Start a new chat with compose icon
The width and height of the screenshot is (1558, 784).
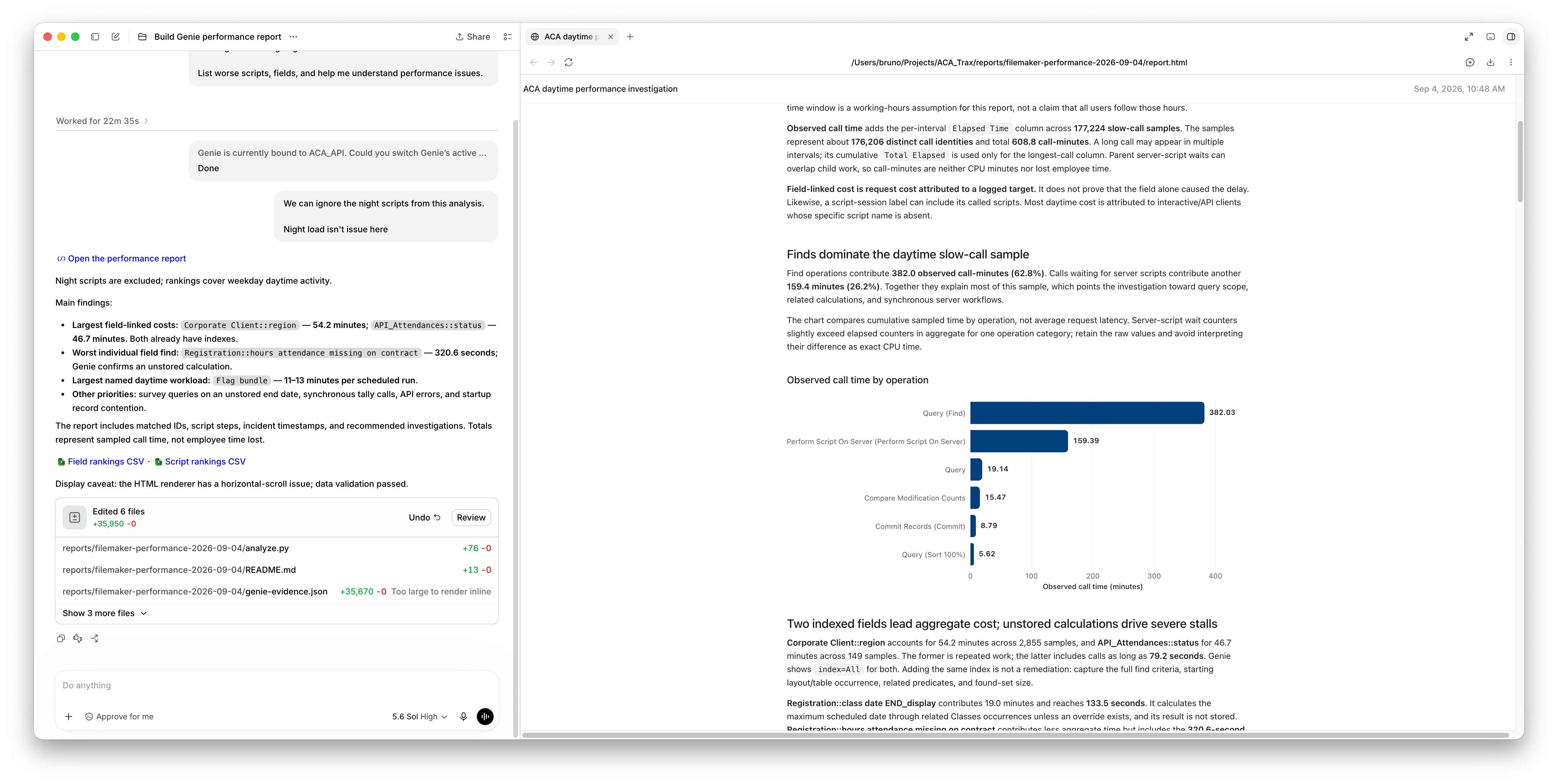116,37
